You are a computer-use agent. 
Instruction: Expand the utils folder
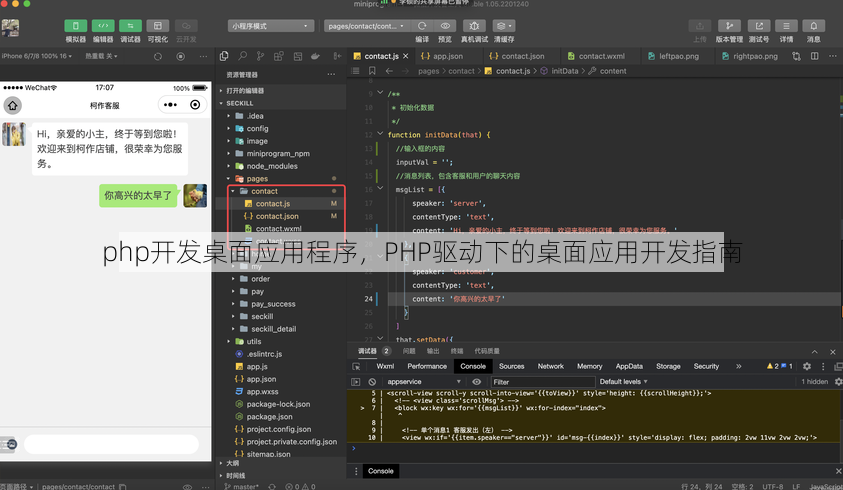tap(254, 342)
